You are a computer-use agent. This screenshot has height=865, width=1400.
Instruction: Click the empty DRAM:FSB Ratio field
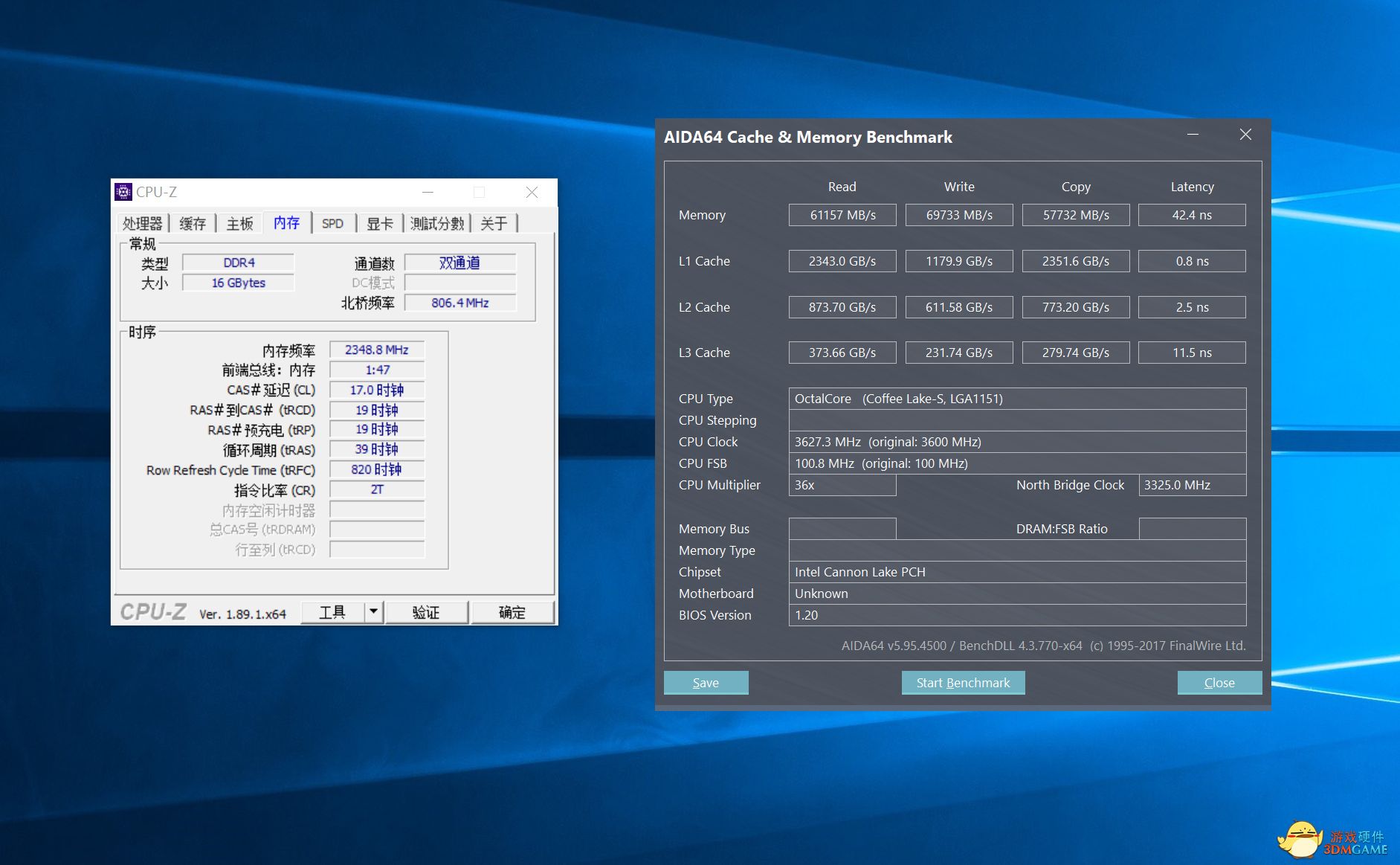pyautogui.click(x=1192, y=529)
